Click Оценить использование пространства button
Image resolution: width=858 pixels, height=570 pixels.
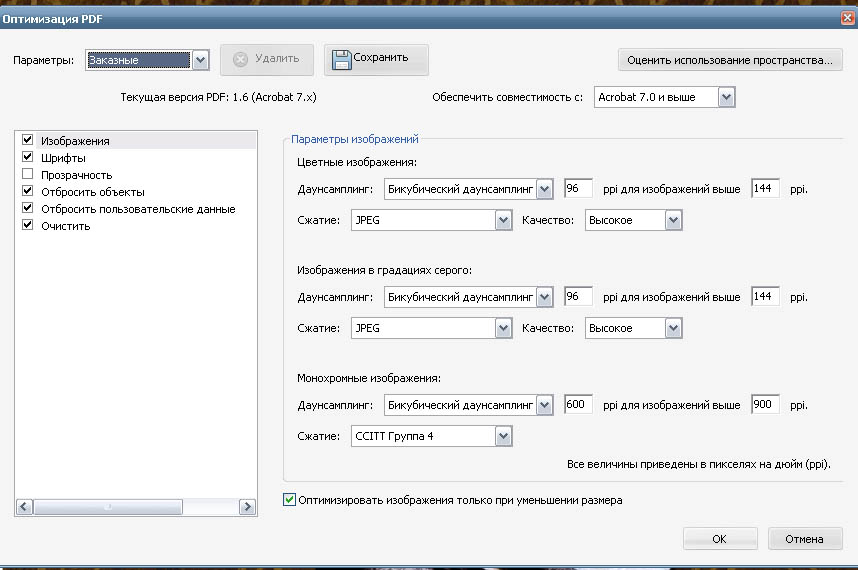(x=730, y=60)
